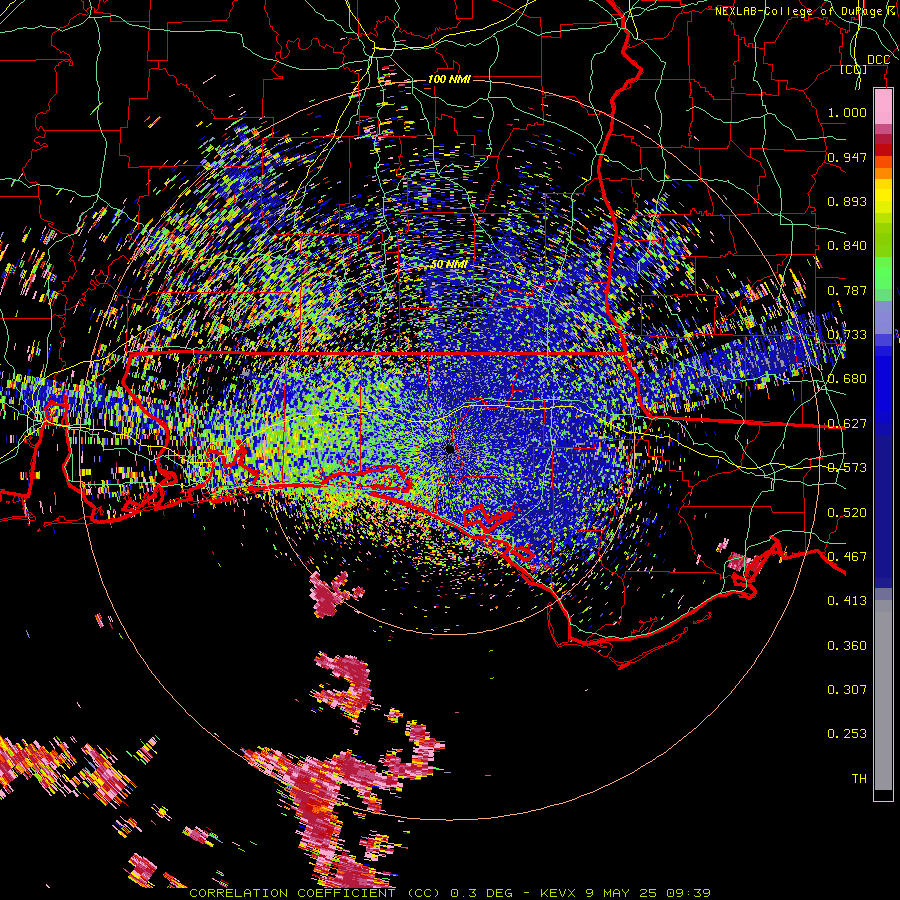This screenshot has height=900, width=900.
Task: Click the DCC label above color bar
Action: (x=878, y=60)
